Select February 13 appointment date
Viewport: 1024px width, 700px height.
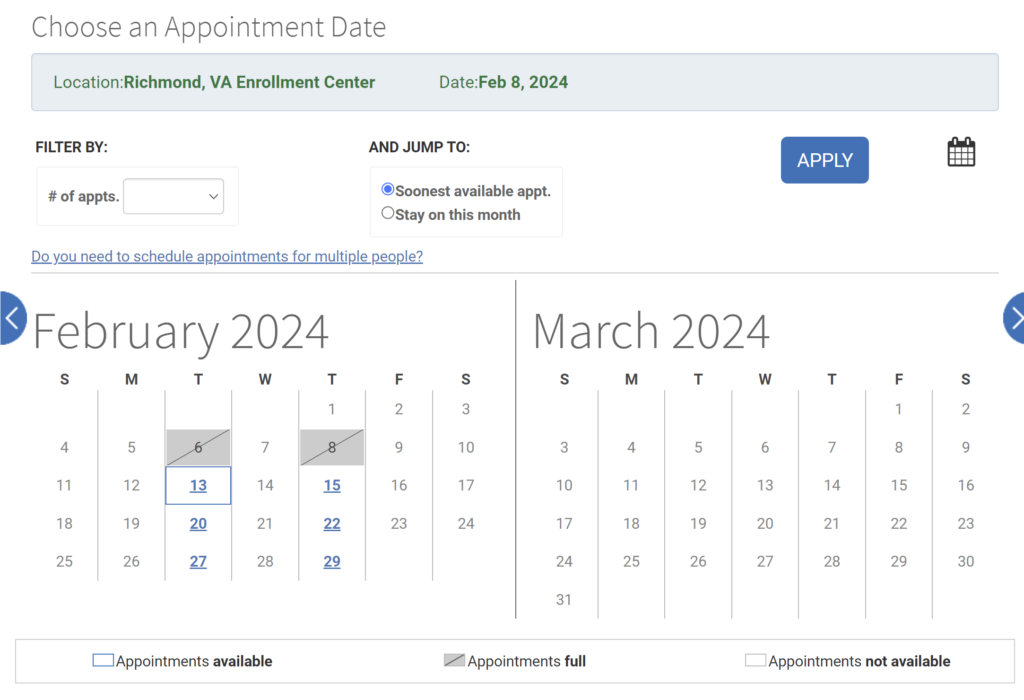[198, 486]
